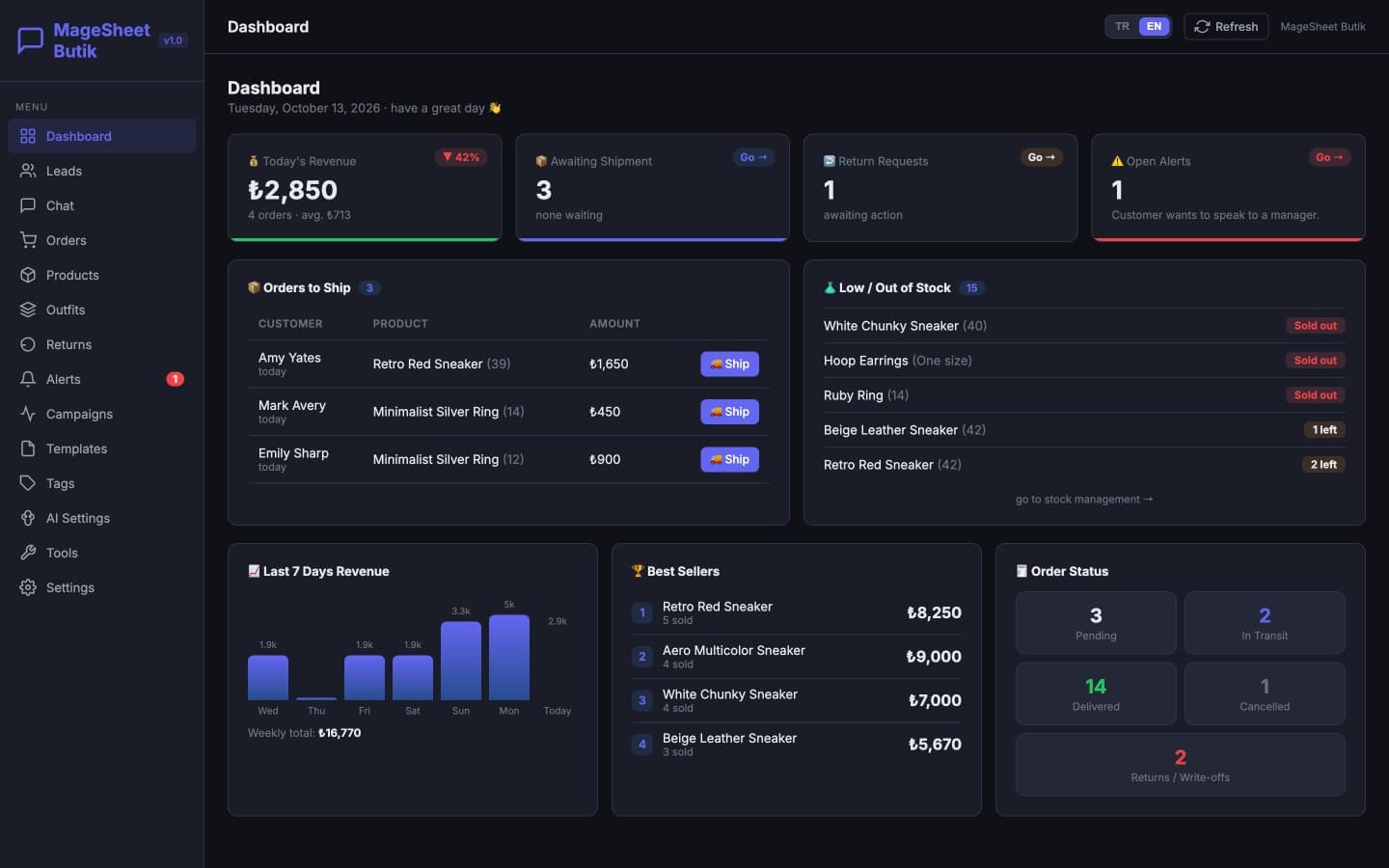The width and height of the screenshot is (1389, 868).
Task: Go to the Campaigns page
Action: pos(101,414)
